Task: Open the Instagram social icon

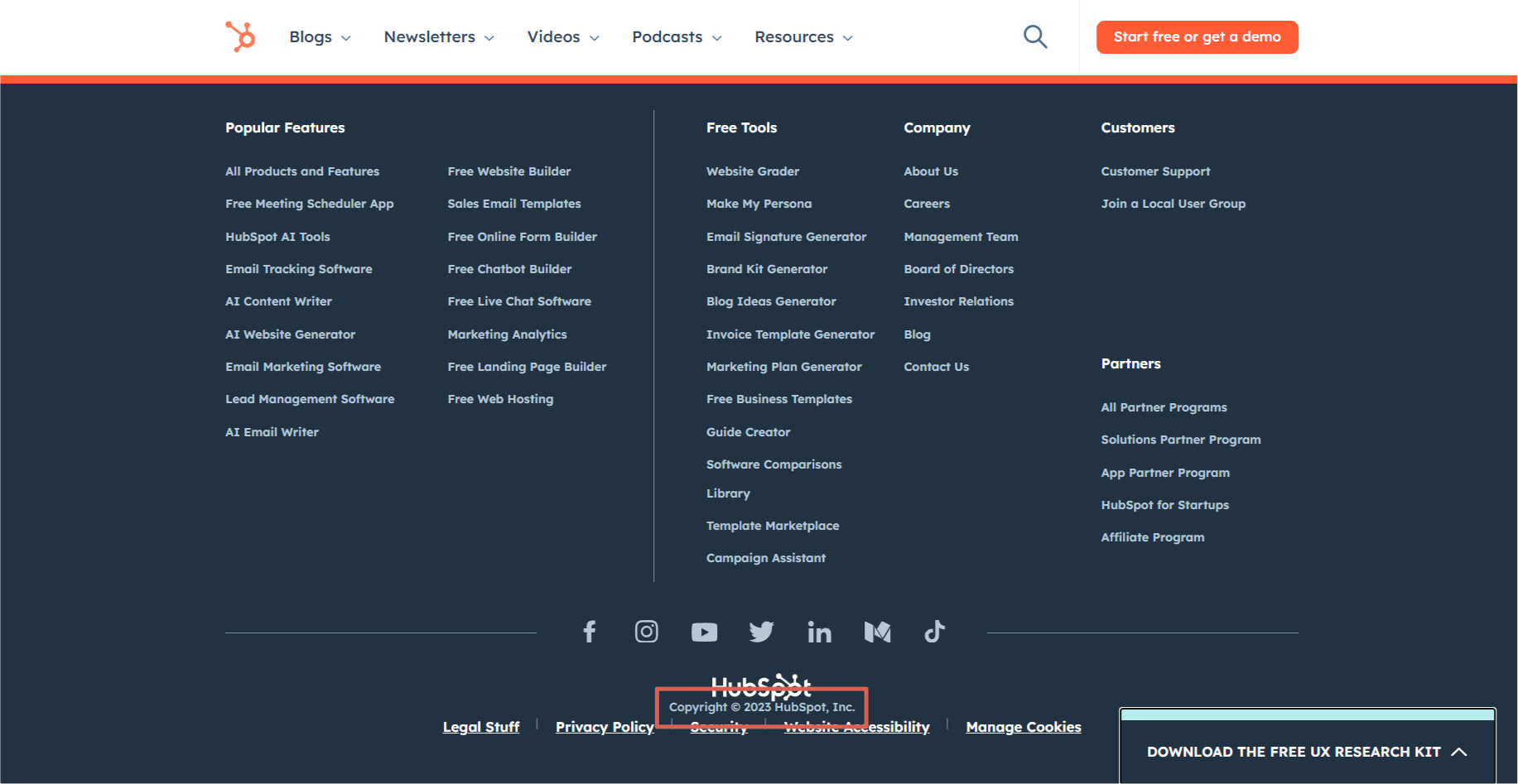Action: pos(647,632)
